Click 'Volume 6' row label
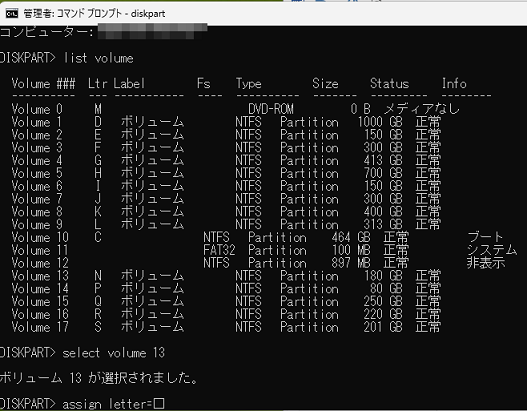The height and width of the screenshot is (411, 527). coord(37,186)
